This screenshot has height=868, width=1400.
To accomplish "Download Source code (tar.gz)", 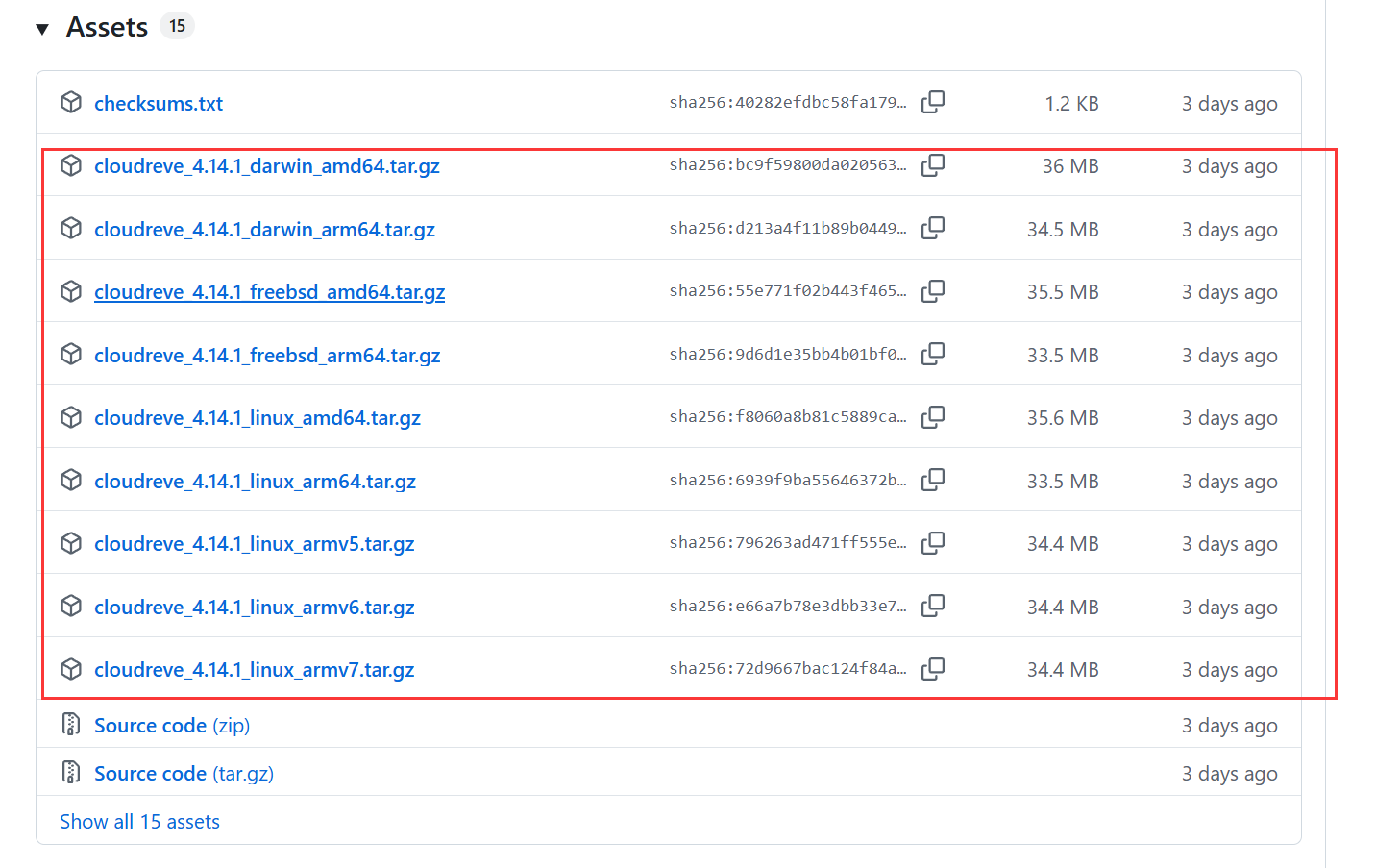I will (x=184, y=774).
